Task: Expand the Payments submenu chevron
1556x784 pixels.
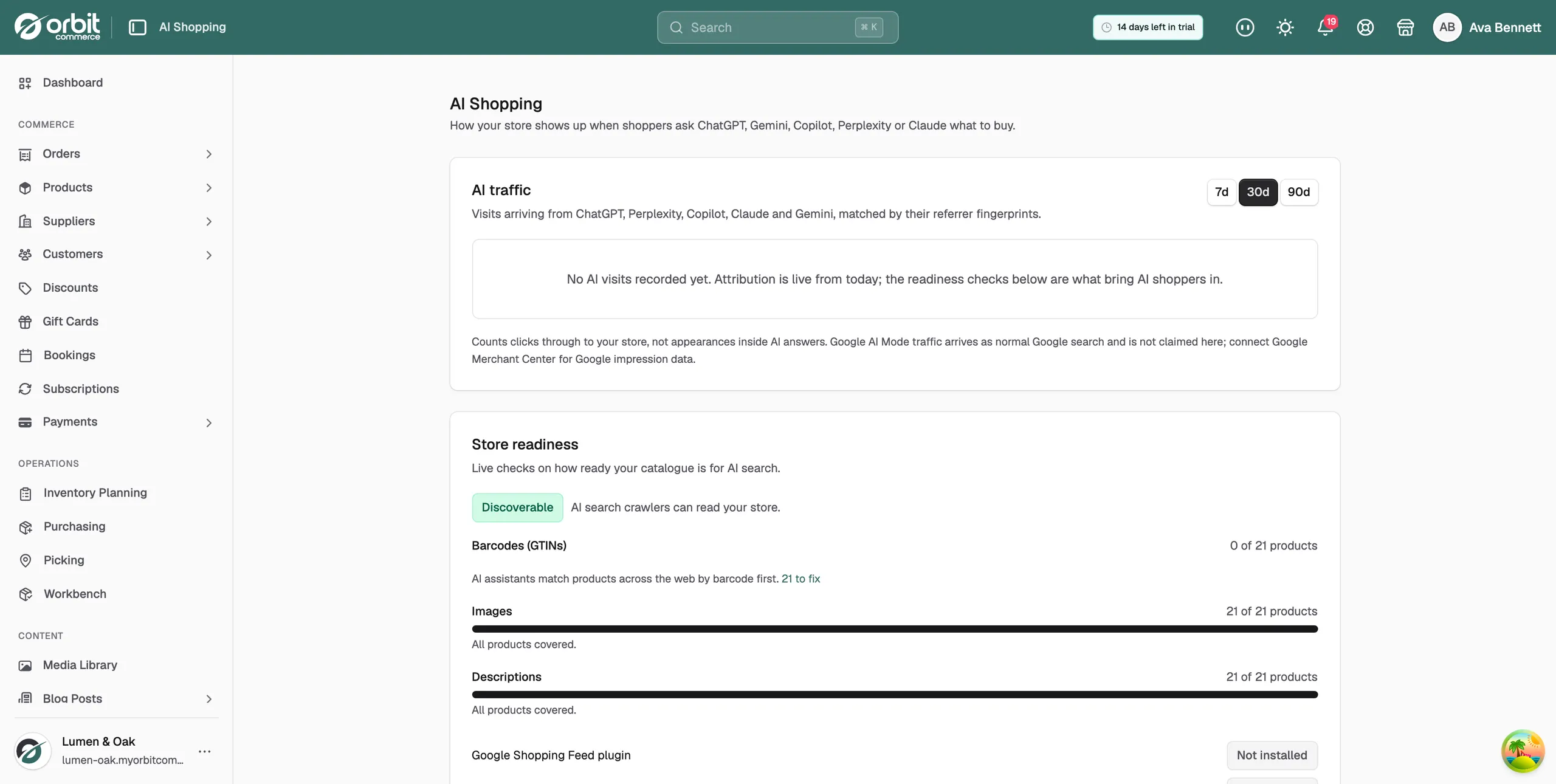Action: click(x=208, y=422)
